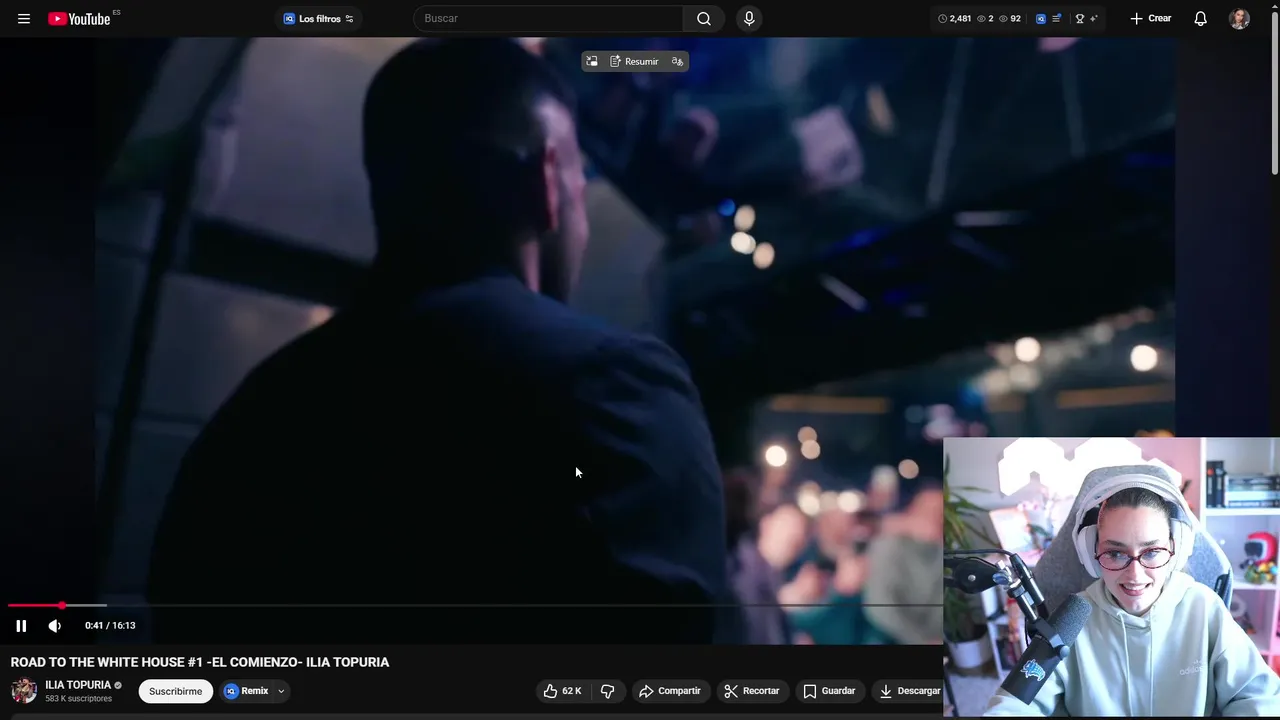Viewport: 1280px width, 720px height.
Task: Open the YouTube hamburger guide menu
Action: pos(24,19)
